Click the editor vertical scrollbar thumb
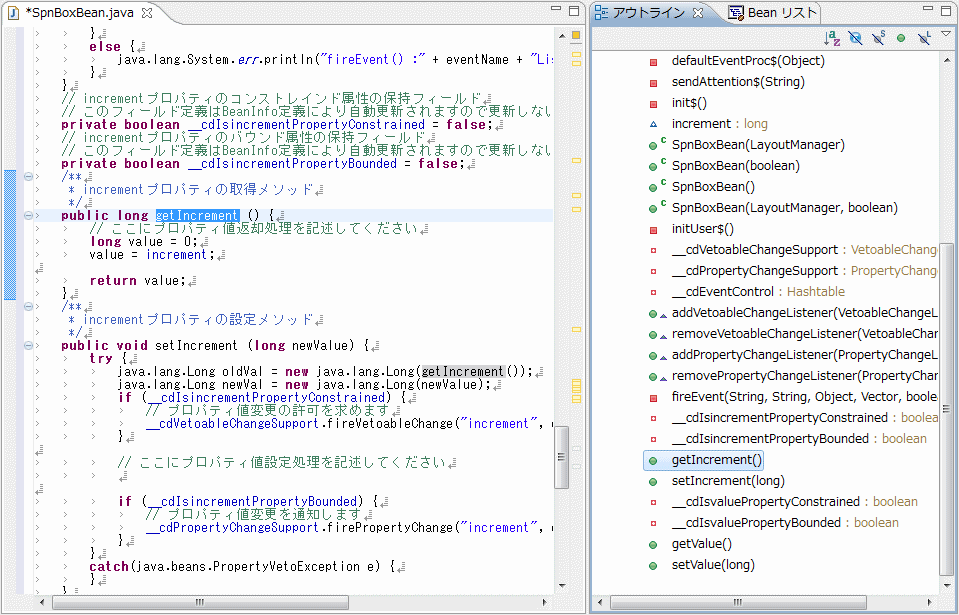Image resolution: width=959 pixels, height=615 pixels. [x=561, y=457]
